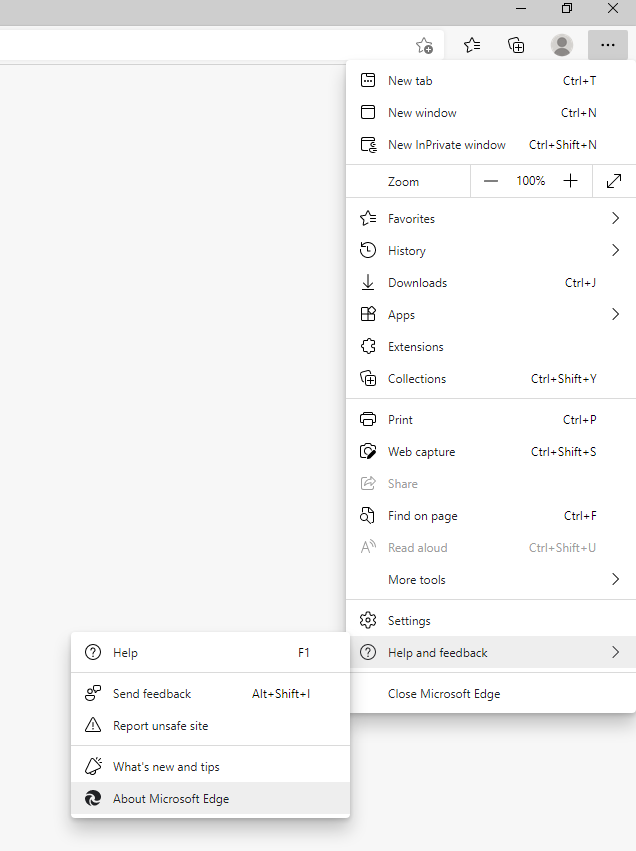Viewport: 636px width, 851px height.
Task: Click the New tab icon
Action: (368, 80)
